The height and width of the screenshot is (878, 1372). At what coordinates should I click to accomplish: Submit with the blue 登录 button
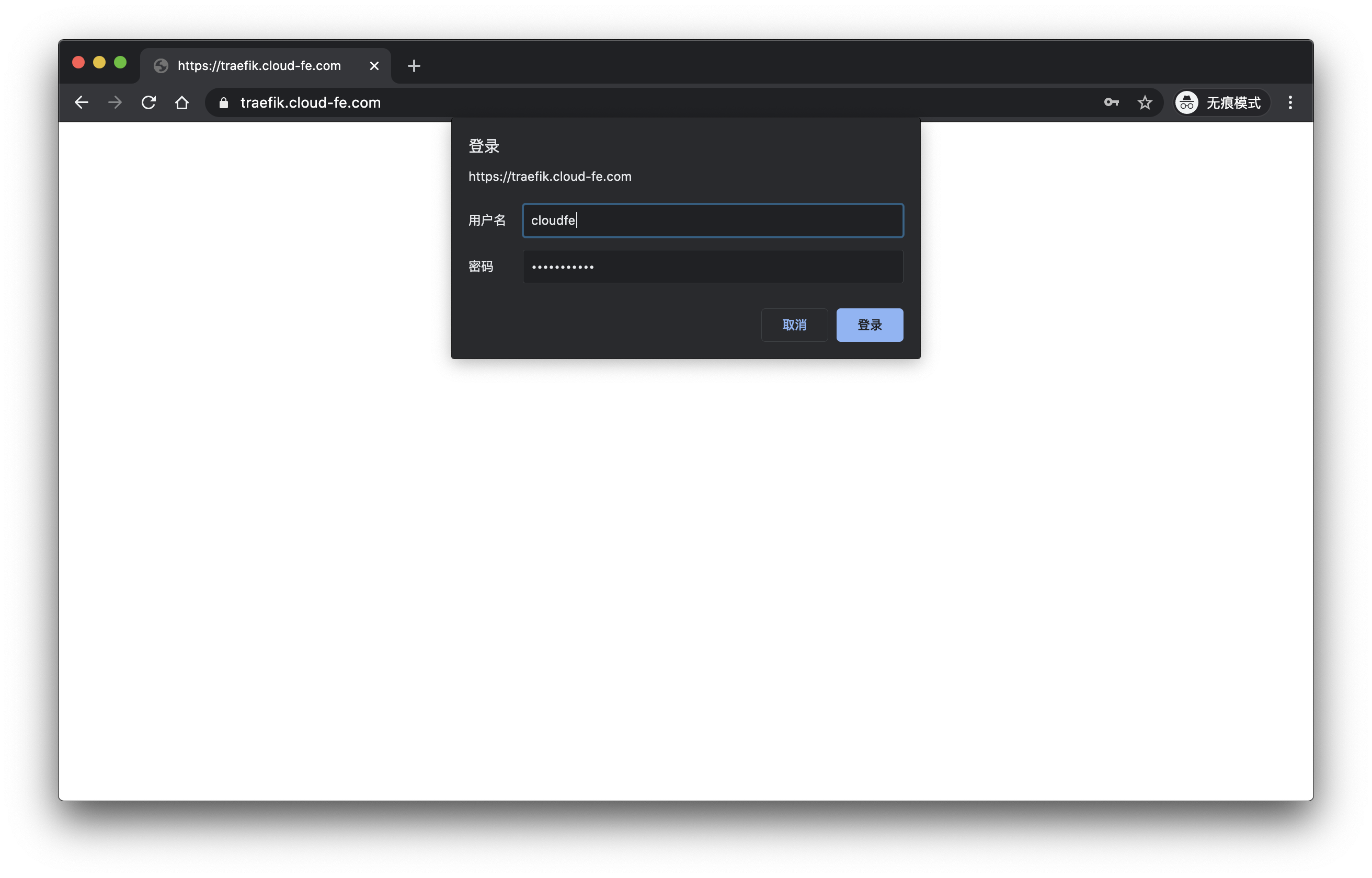[870, 325]
